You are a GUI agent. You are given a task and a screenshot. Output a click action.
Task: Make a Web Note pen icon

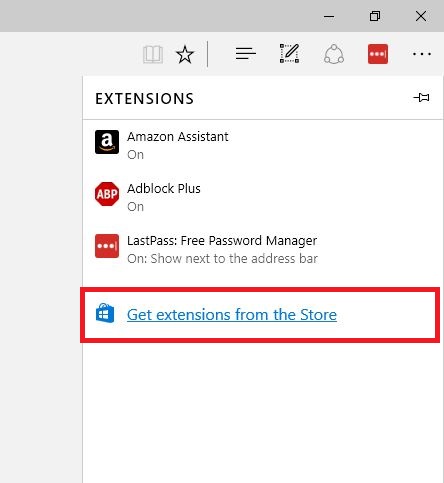[289, 53]
